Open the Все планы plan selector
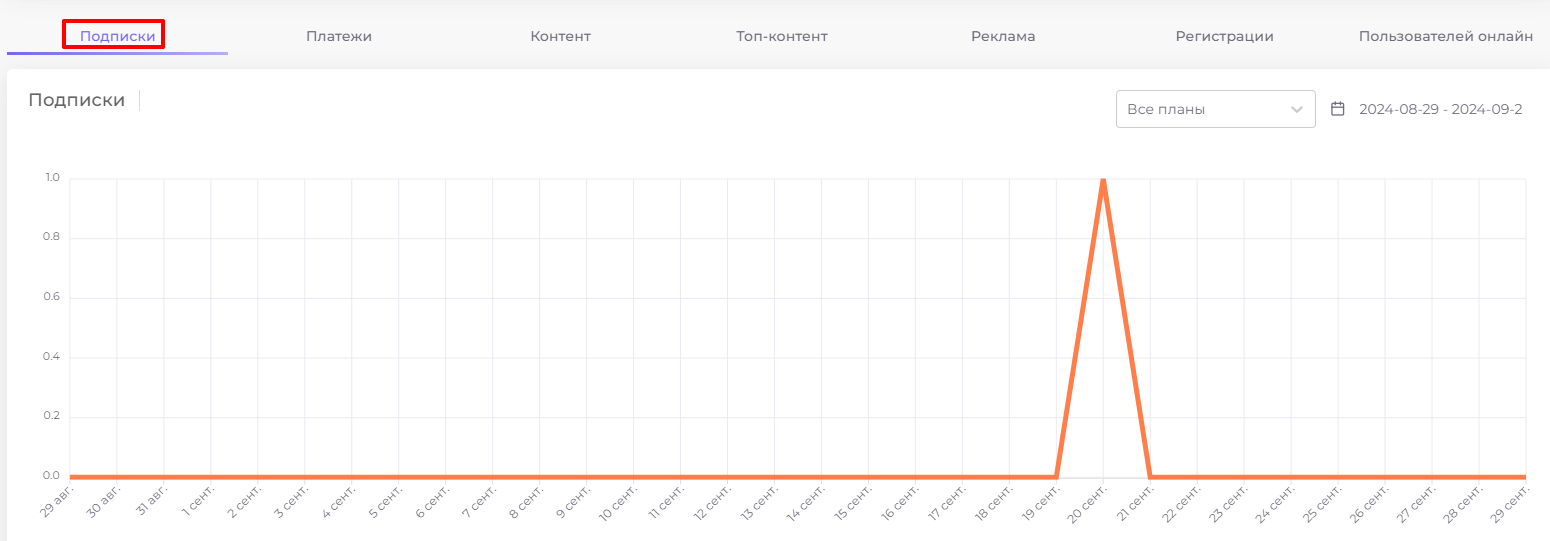The image size is (1550, 541). (1215, 109)
